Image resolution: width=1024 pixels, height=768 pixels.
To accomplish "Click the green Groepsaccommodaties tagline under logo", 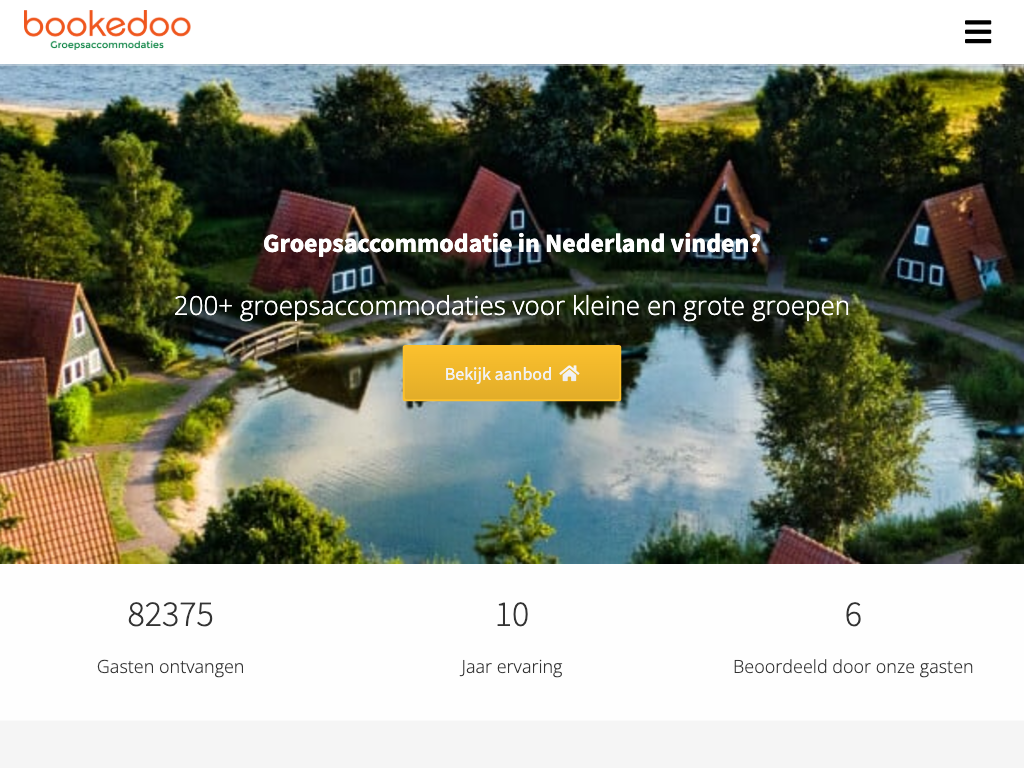I will (x=107, y=45).
